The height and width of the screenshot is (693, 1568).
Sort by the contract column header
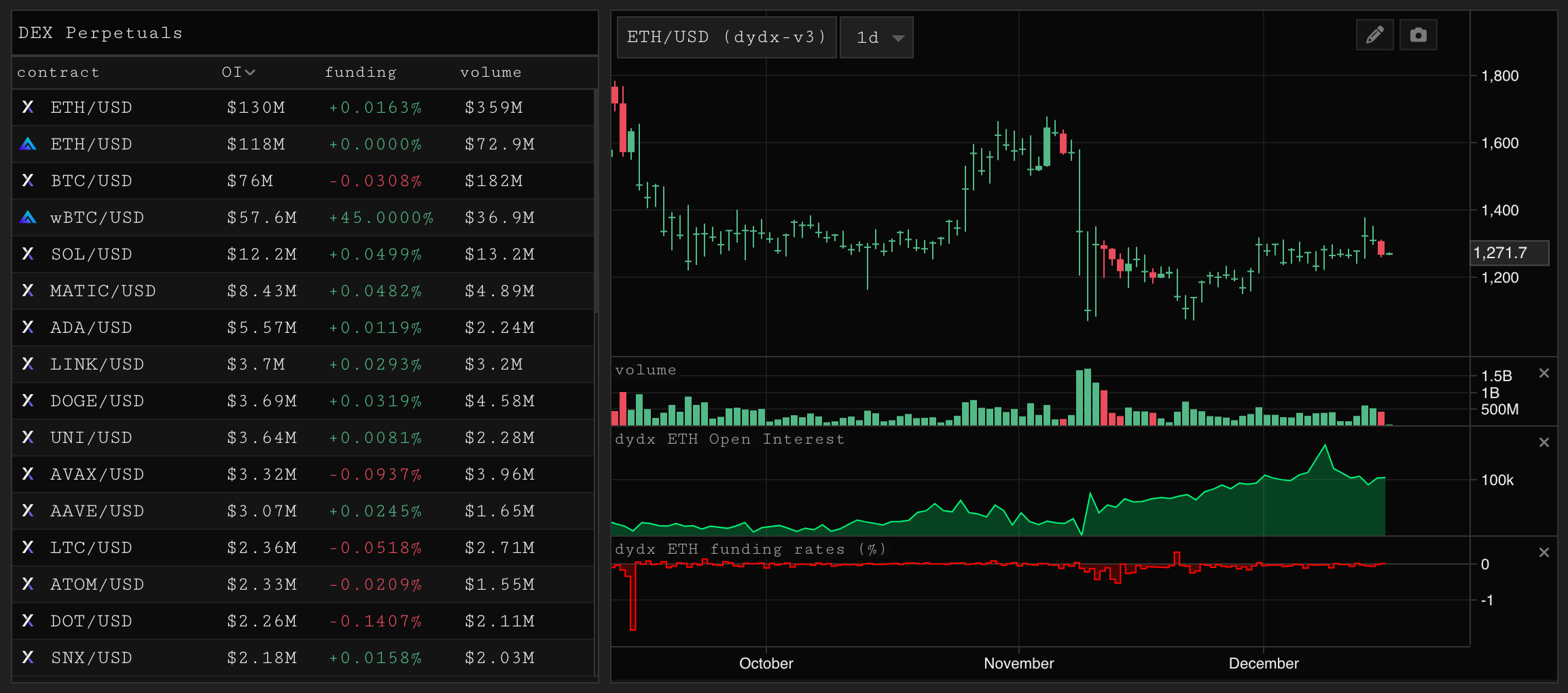(x=58, y=72)
